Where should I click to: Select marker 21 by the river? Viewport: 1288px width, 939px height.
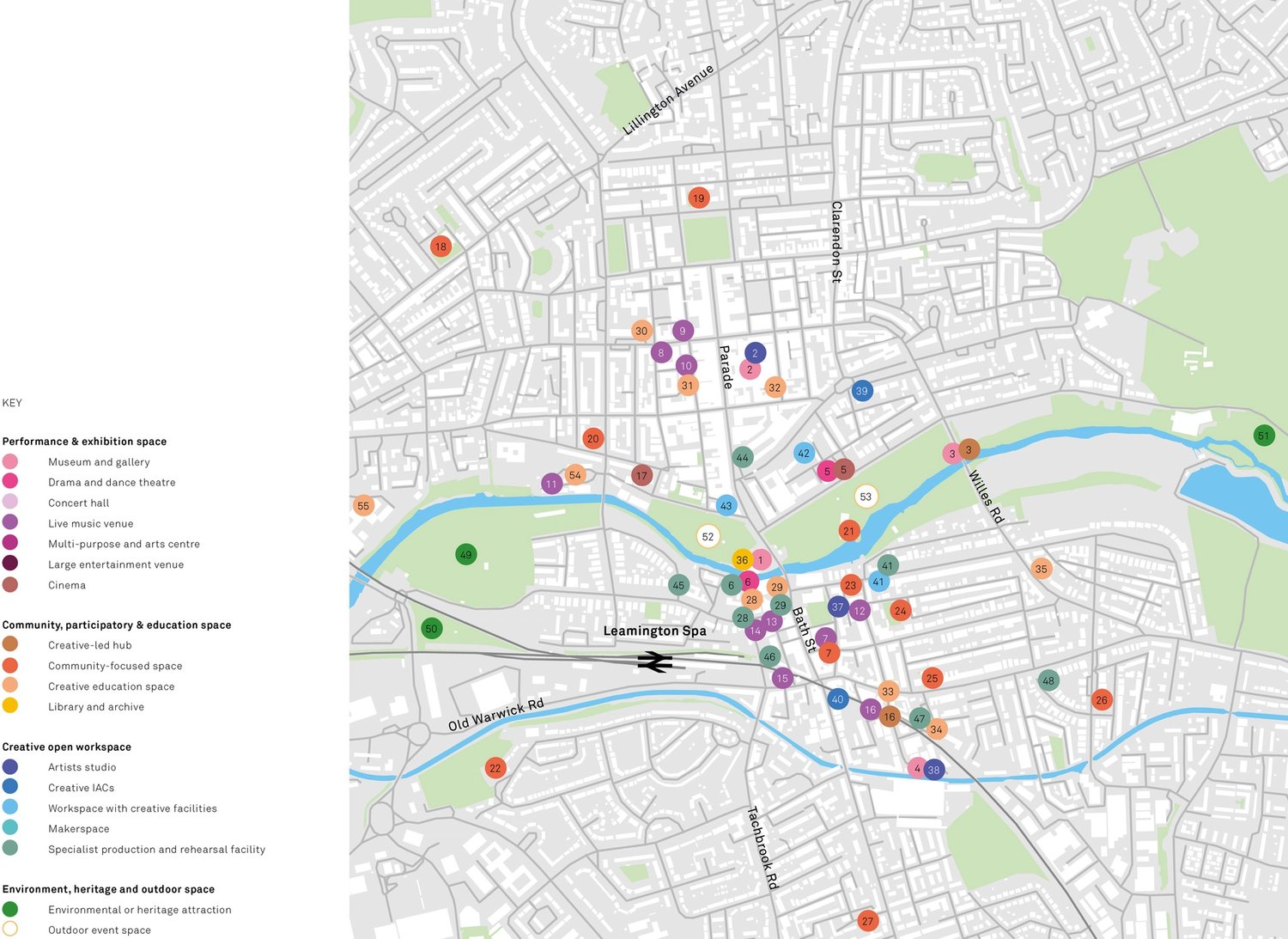click(x=849, y=531)
